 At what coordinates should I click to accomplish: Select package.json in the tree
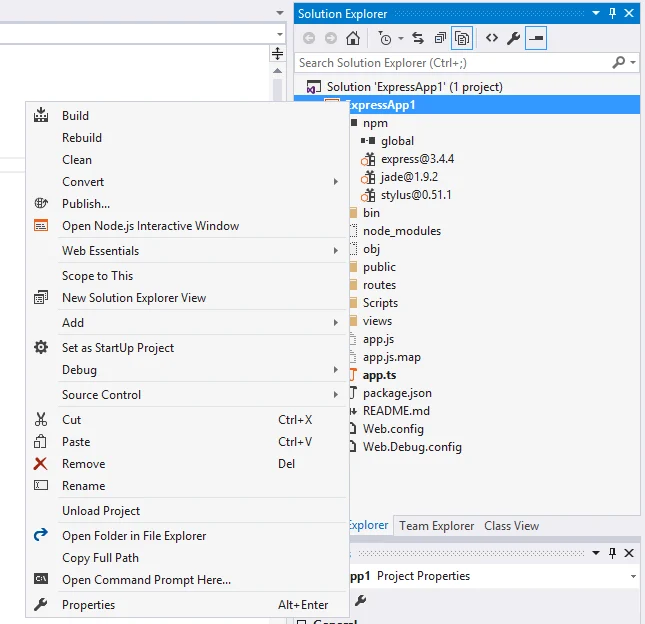coord(397,393)
